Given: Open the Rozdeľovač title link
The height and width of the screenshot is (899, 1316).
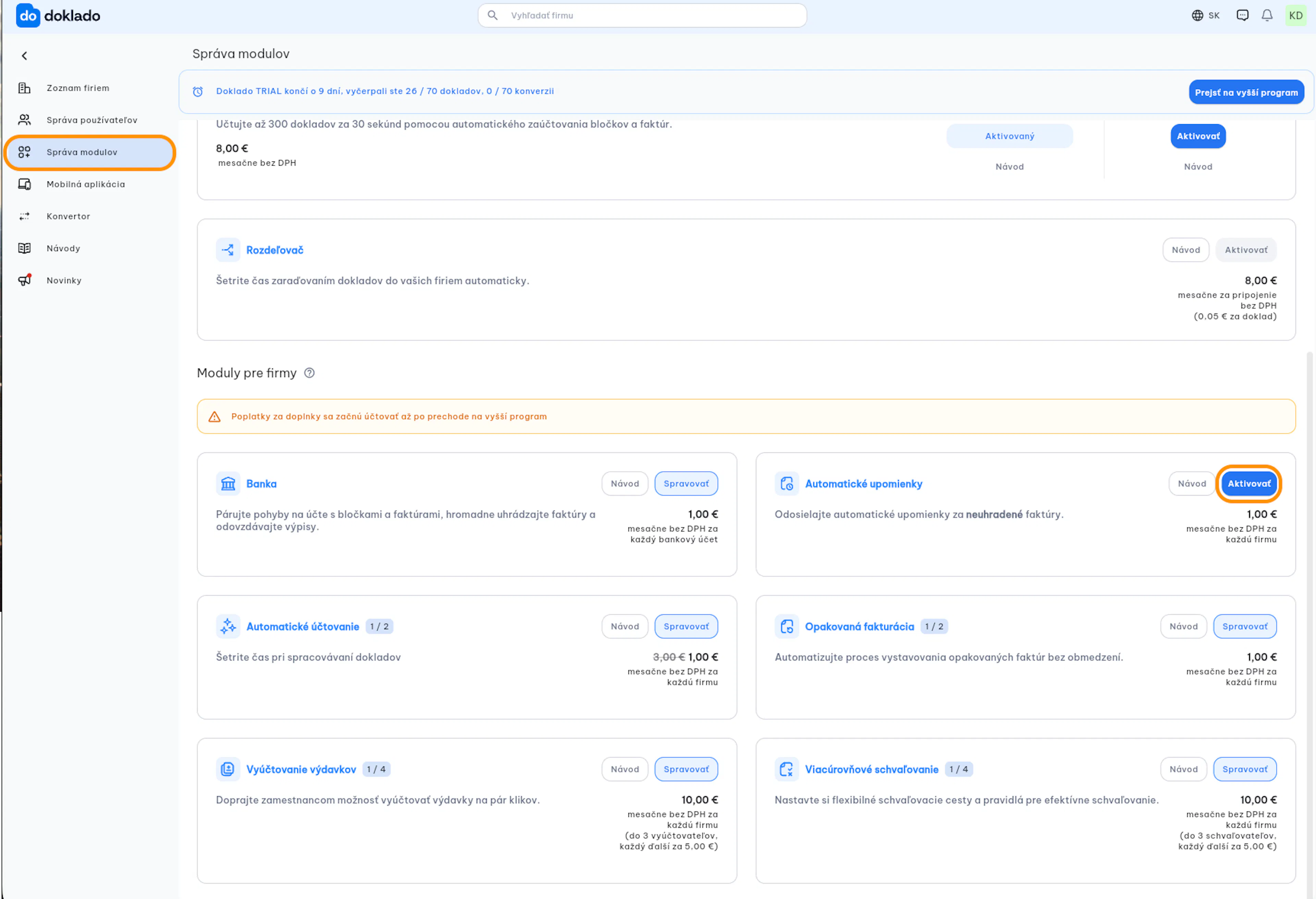Looking at the screenshot, I should [x=275, y=250].
